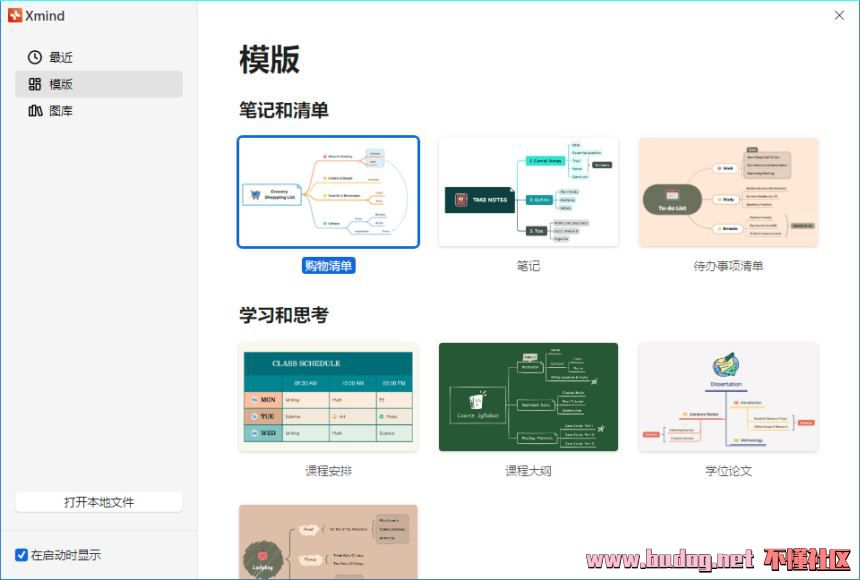The height and width of the screenshot is (580, 860).
Task: Click the clock icon beside 最近
Action: click(35, 57)
